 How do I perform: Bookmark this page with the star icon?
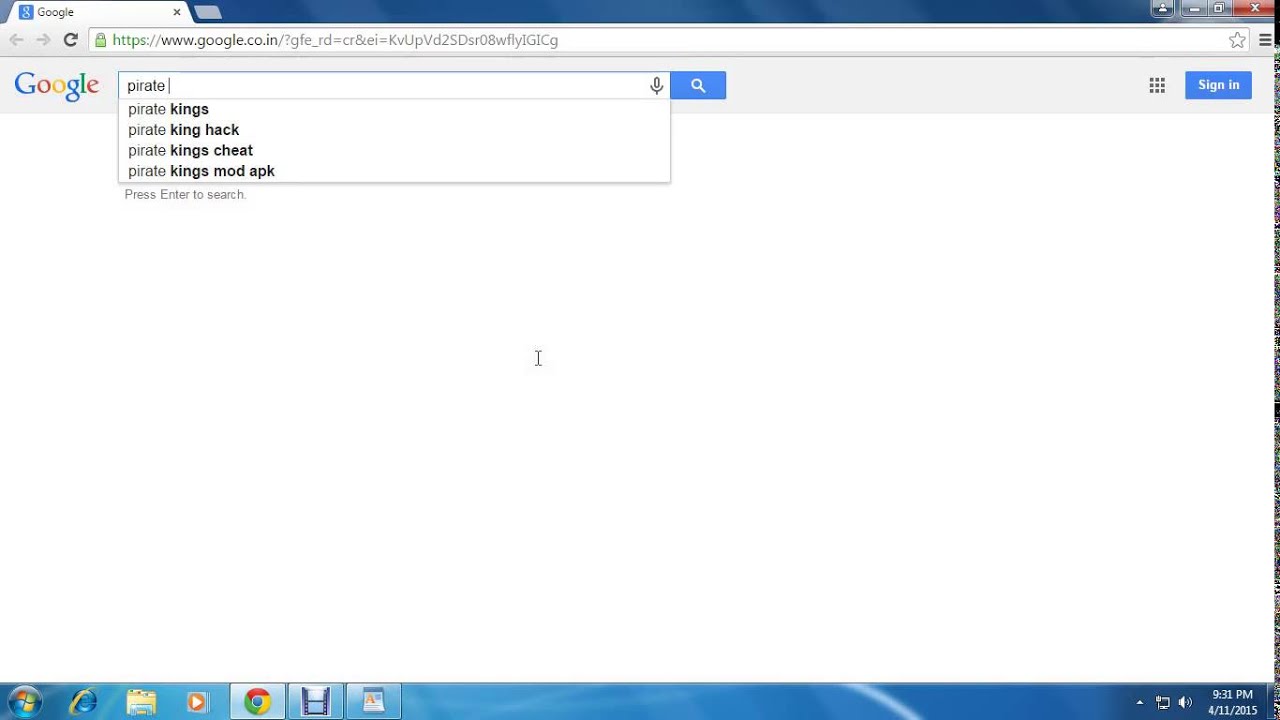pyautogui.click(x=1237, y=40)
